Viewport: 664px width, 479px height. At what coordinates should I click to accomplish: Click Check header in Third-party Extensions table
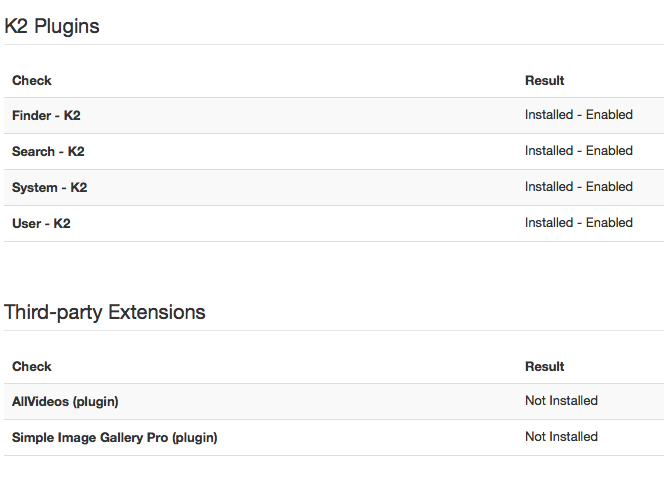coord(32,366)
